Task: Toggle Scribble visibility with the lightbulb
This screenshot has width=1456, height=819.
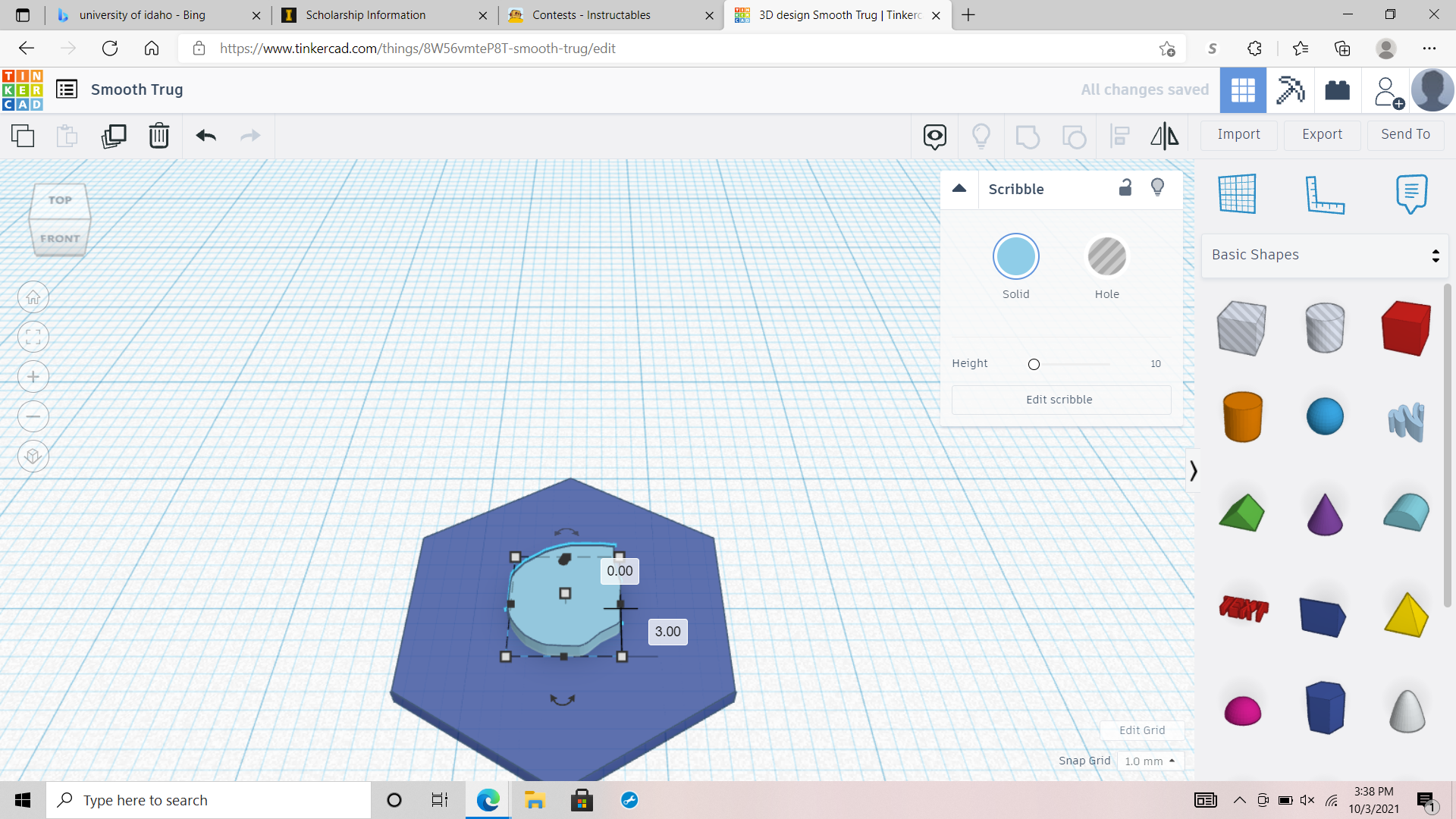Action: pyautogui.click(x=1157, y=187)
